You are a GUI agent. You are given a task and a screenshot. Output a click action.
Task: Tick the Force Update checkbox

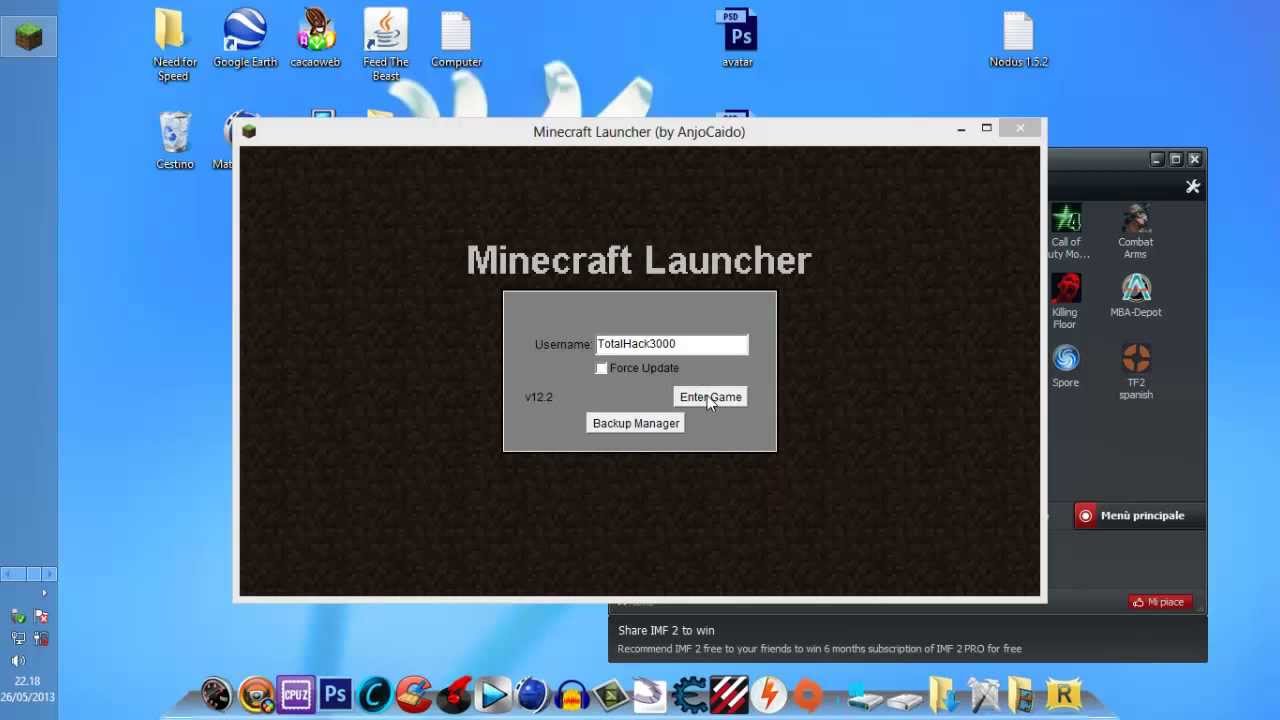click(601, 369)
